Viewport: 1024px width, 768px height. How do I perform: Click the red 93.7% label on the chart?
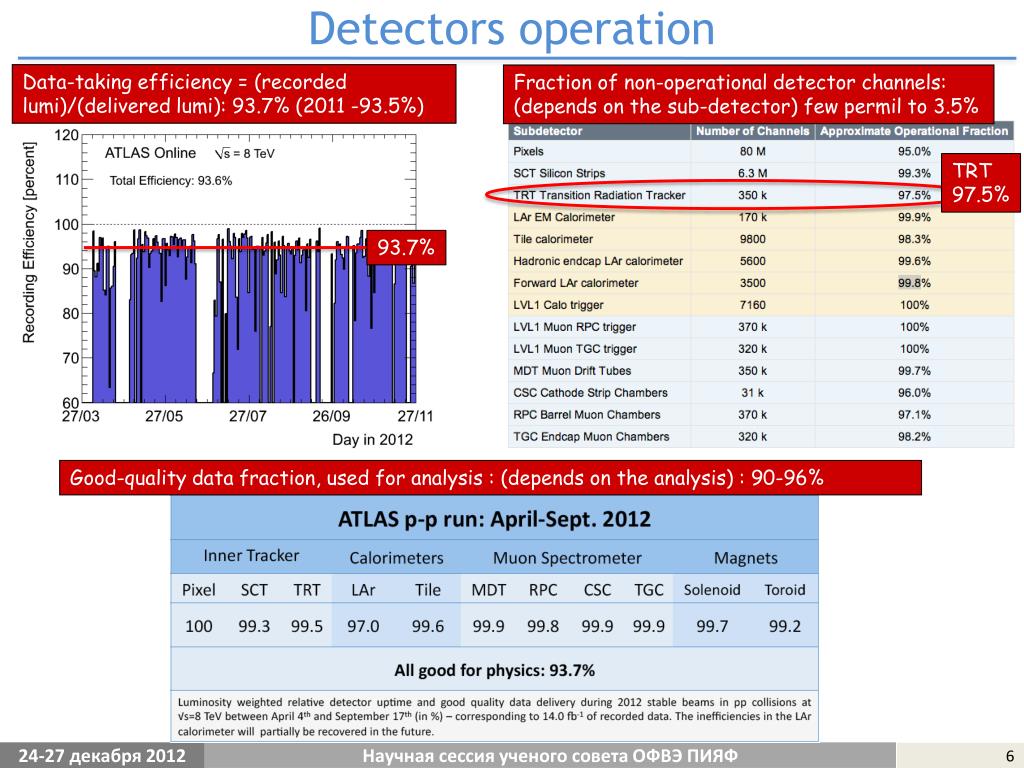406,248
